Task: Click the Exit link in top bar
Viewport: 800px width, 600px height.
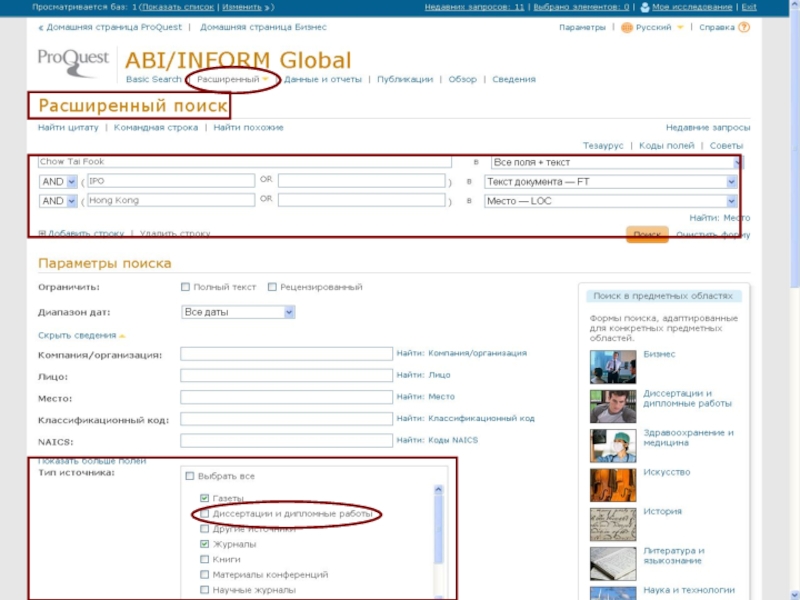Action: point(748,7)
